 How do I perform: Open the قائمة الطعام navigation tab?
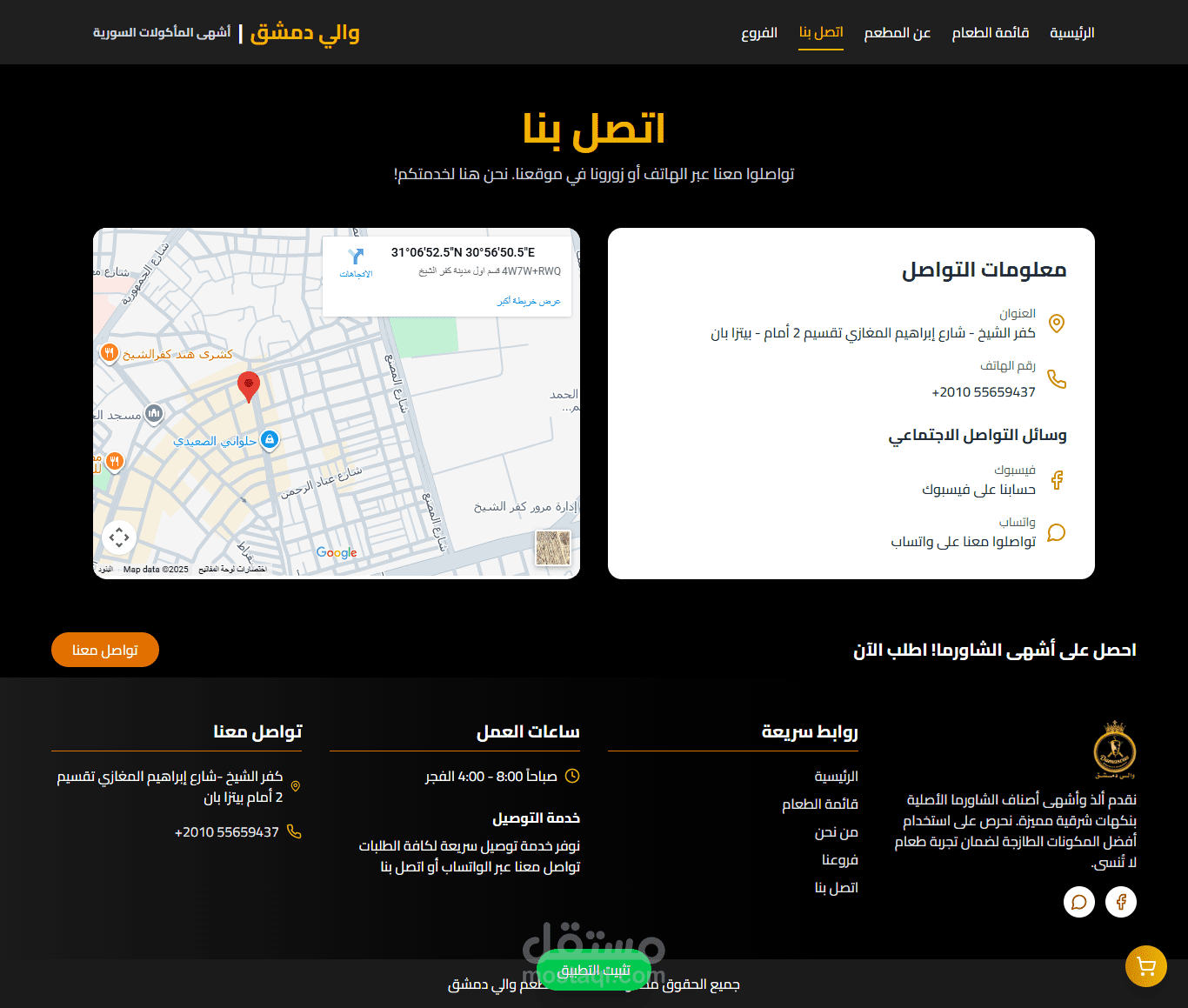tap(991, 33)
